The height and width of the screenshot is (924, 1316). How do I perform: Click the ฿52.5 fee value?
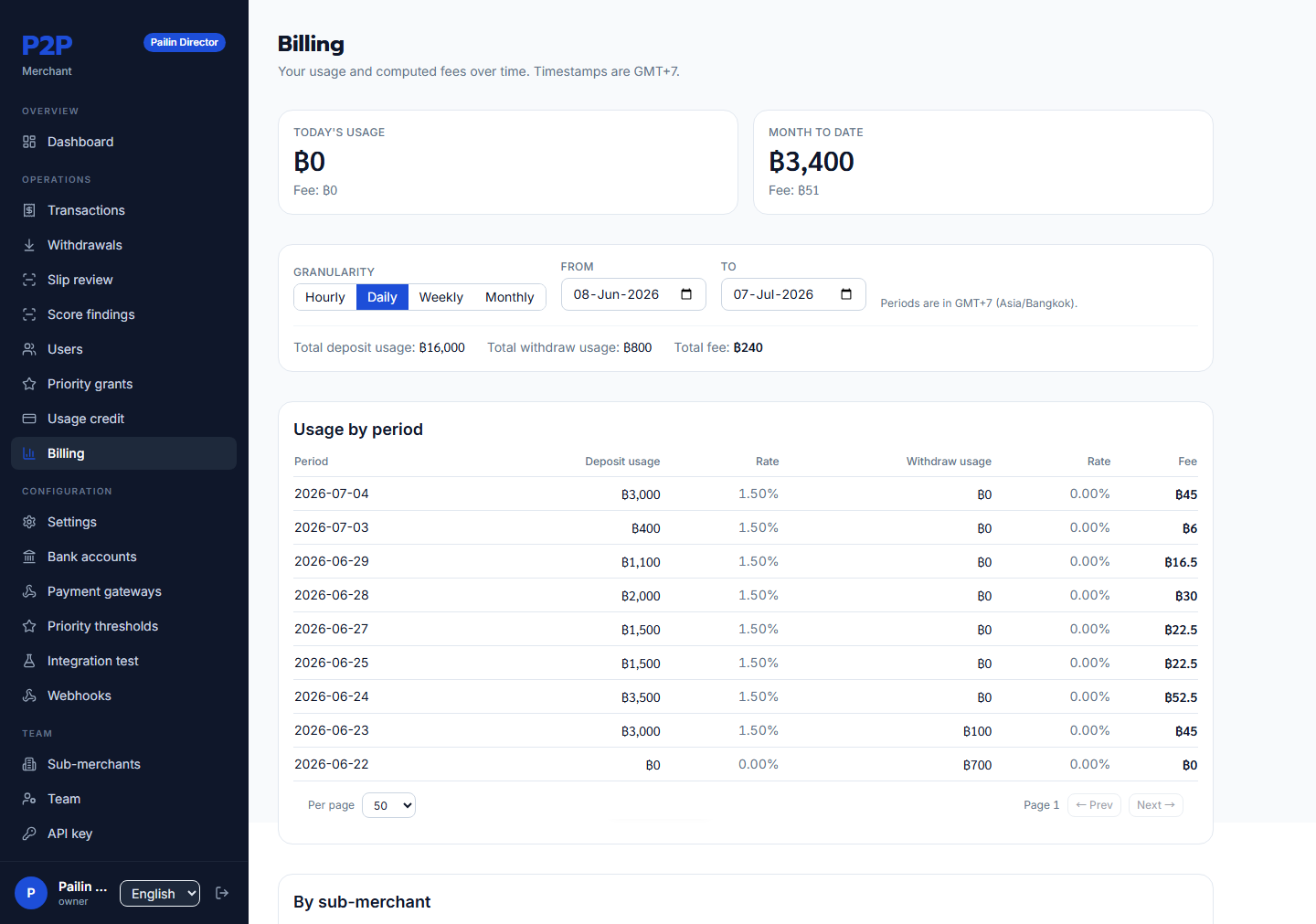coord(1181,697)
